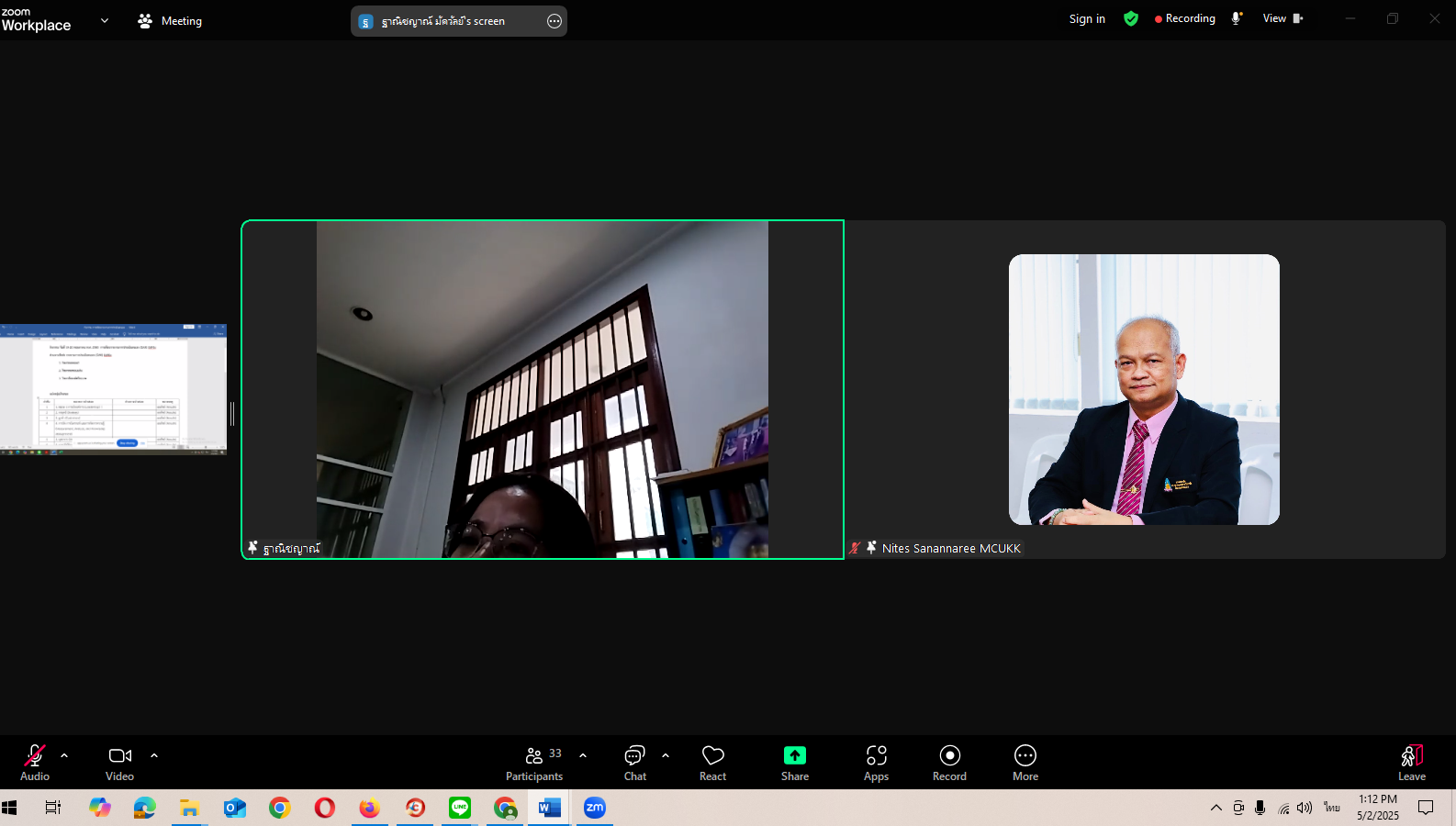Click the Leave meeting button

click(1412, 763)
